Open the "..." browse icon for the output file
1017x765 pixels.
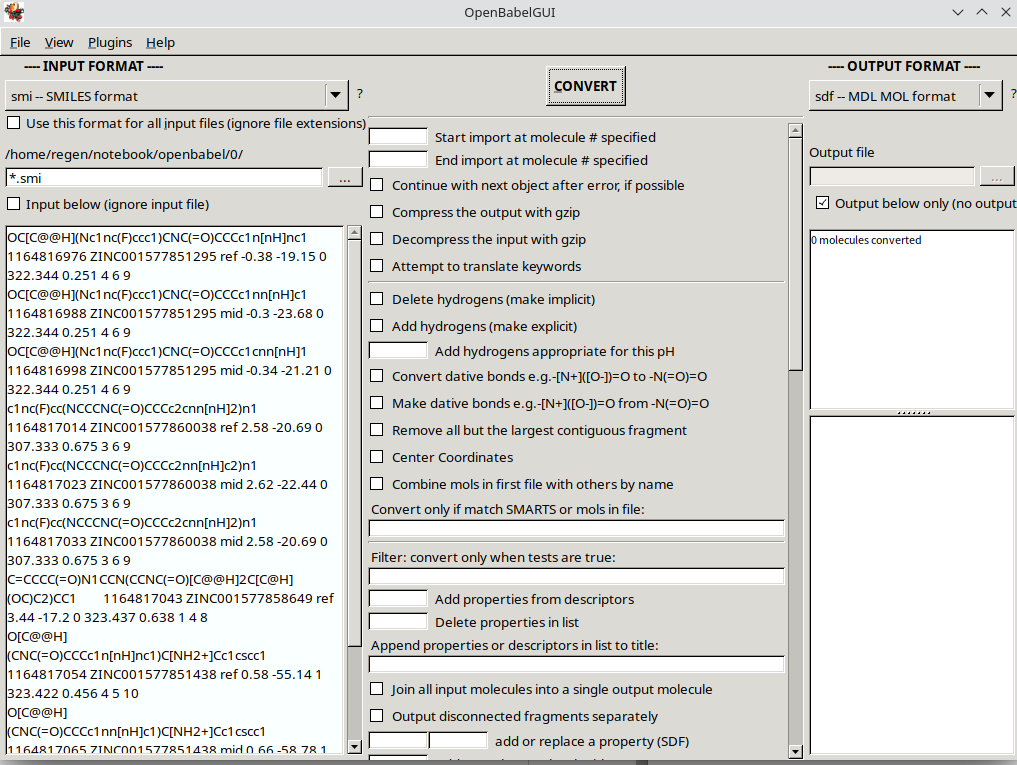996,175
